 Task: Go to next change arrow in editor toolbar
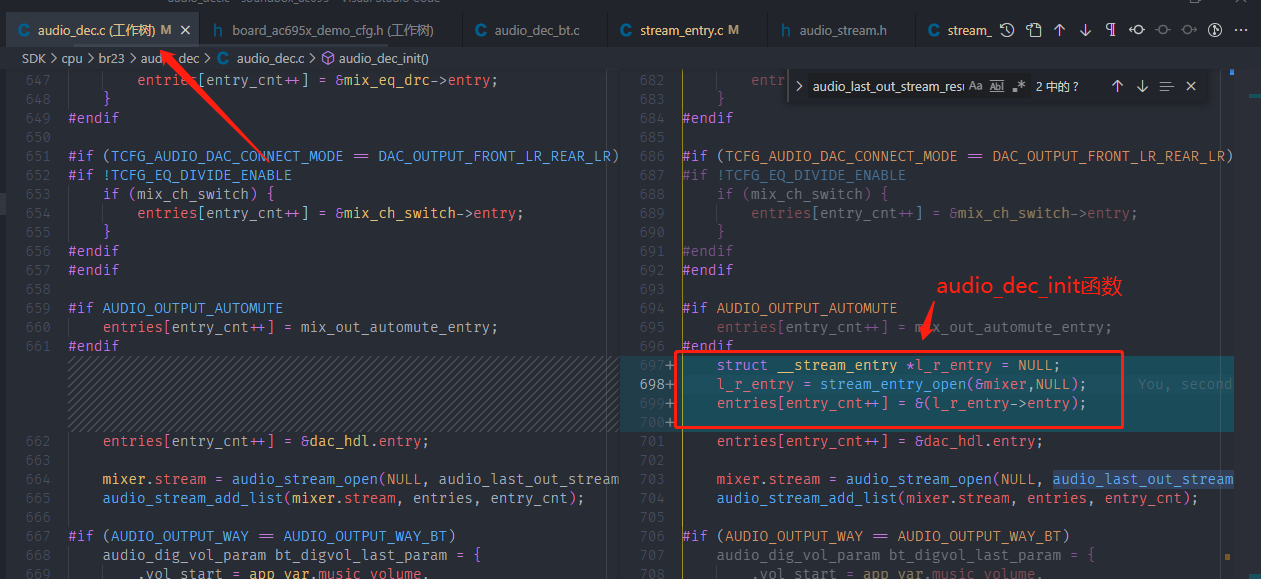coord(1085,30)
